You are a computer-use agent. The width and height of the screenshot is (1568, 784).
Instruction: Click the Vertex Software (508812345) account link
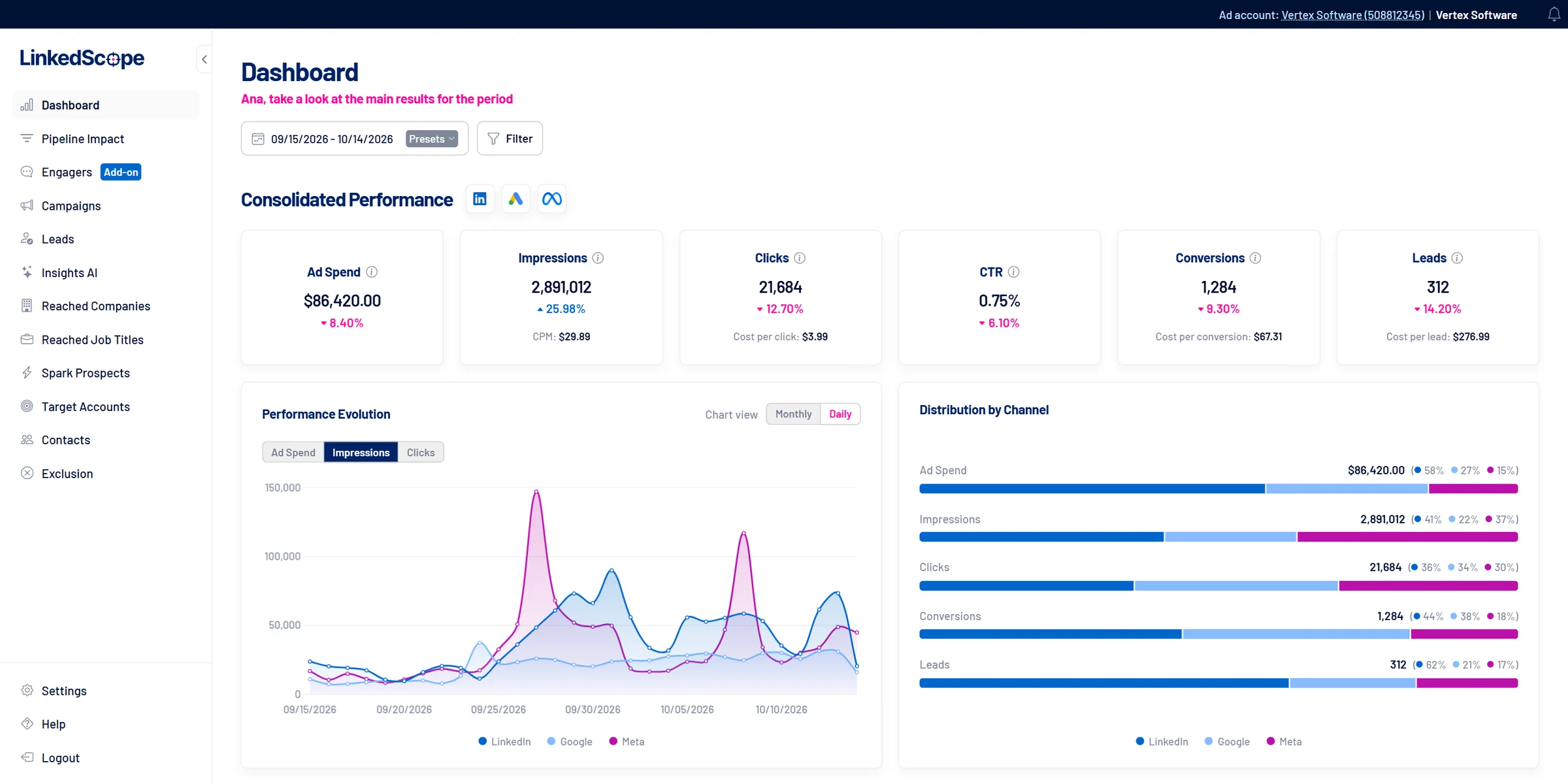click(1353, 15)
